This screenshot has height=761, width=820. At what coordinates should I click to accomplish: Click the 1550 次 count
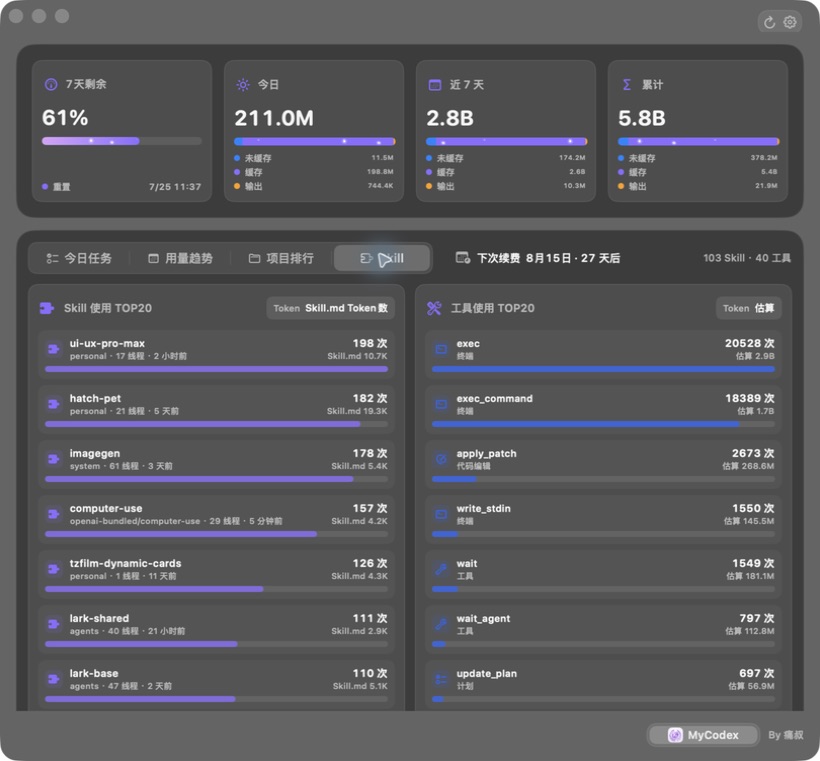[x=753, y=508]
